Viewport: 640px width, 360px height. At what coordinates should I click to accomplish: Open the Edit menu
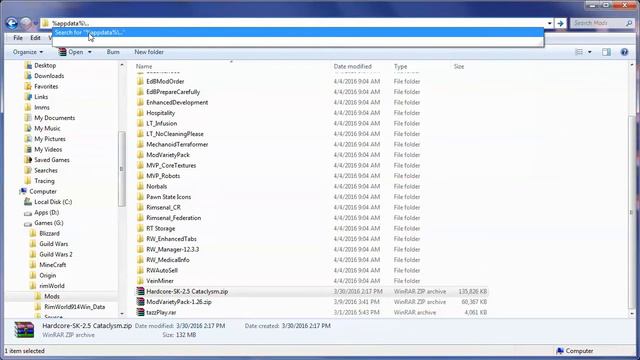[35, 38]
